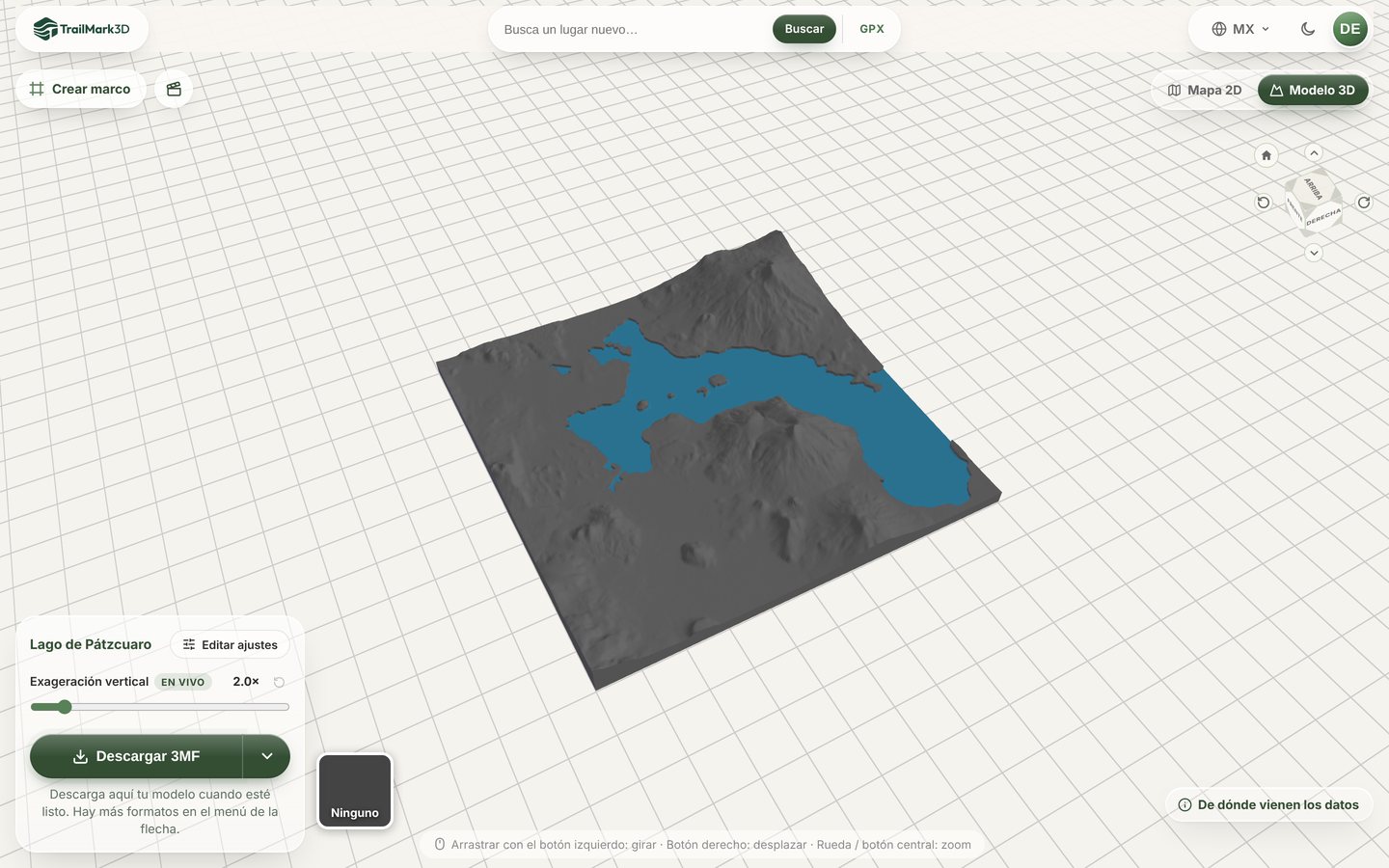The height and width of the screenshot is (868, 1389).
Task: Open De dónde vienen los datos info
Action: click(1268, 804)
